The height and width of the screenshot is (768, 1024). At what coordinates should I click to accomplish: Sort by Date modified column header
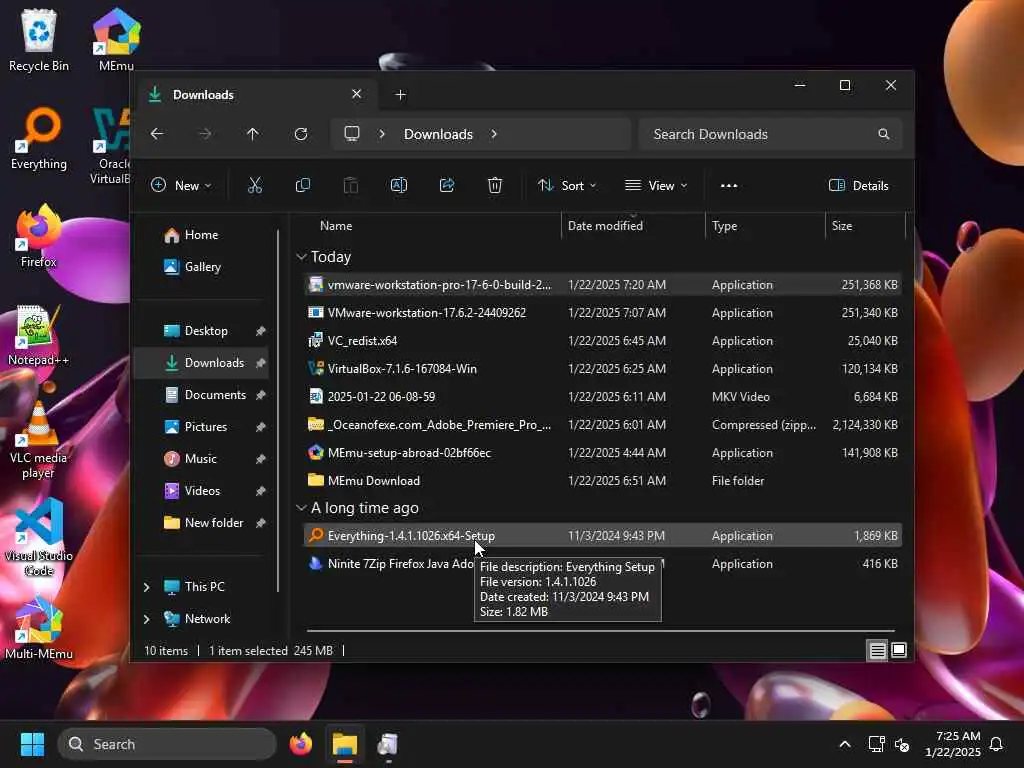(x=633, y=226)
